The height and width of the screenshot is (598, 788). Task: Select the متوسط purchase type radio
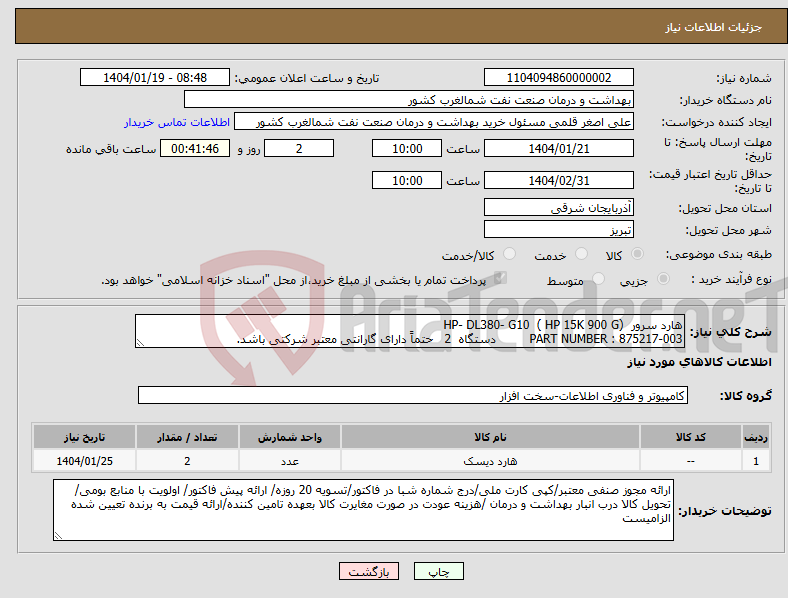click(598, 279)
